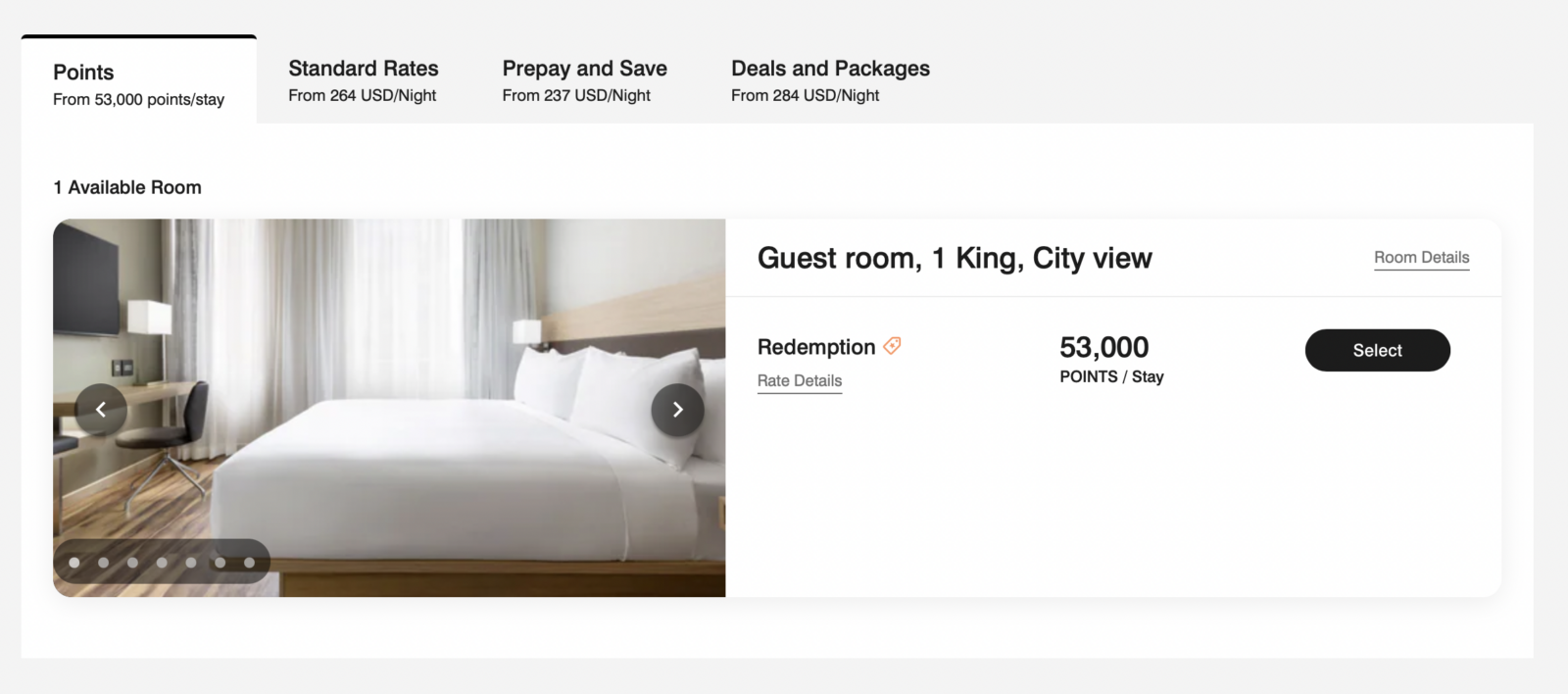Open the Deals and Packages tab
This screenshot has height=694, width=1568.
point(830,80)
